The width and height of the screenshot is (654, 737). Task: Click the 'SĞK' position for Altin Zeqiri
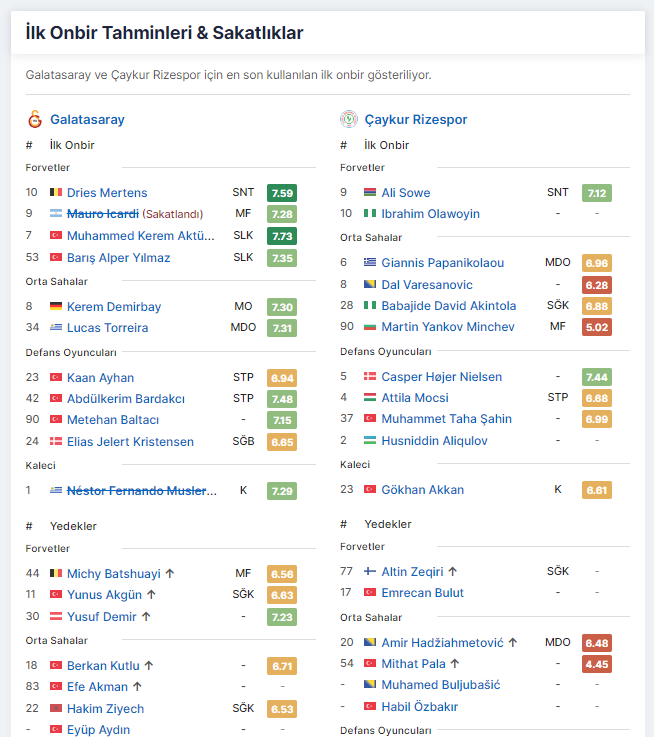coord(558,571)
